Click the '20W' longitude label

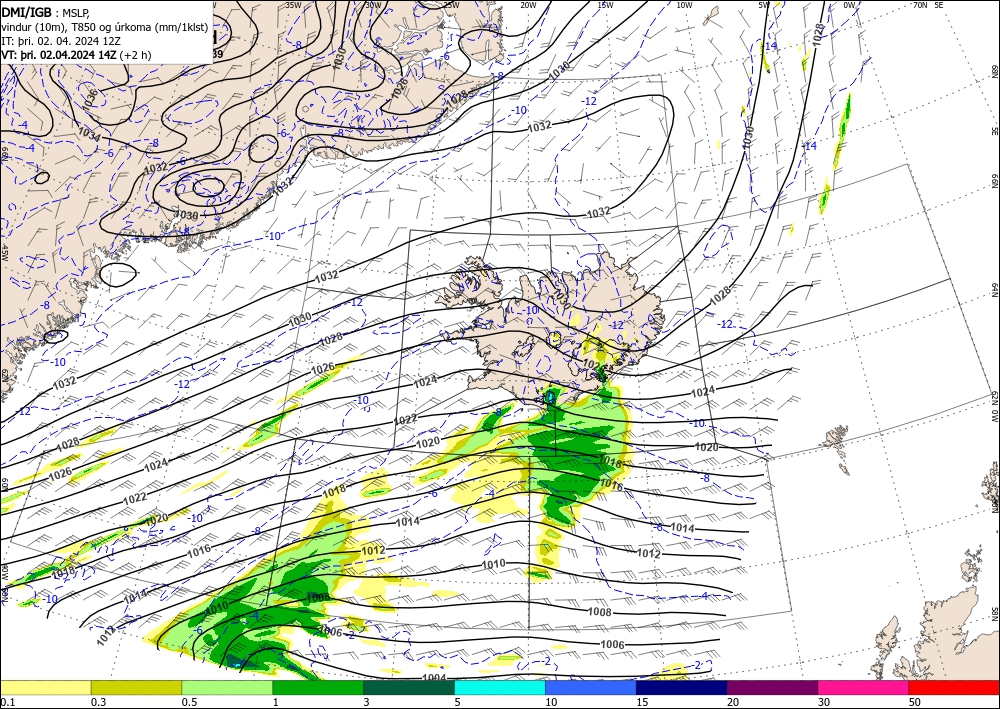point(528,5)
